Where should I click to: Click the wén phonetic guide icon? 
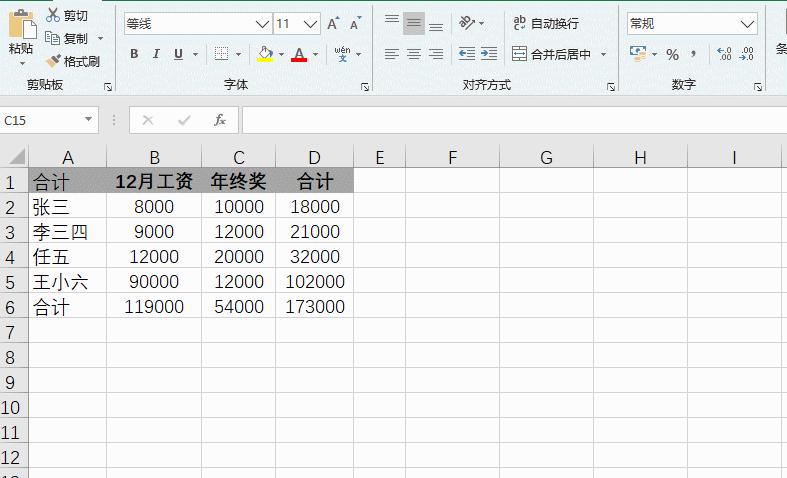342,53
